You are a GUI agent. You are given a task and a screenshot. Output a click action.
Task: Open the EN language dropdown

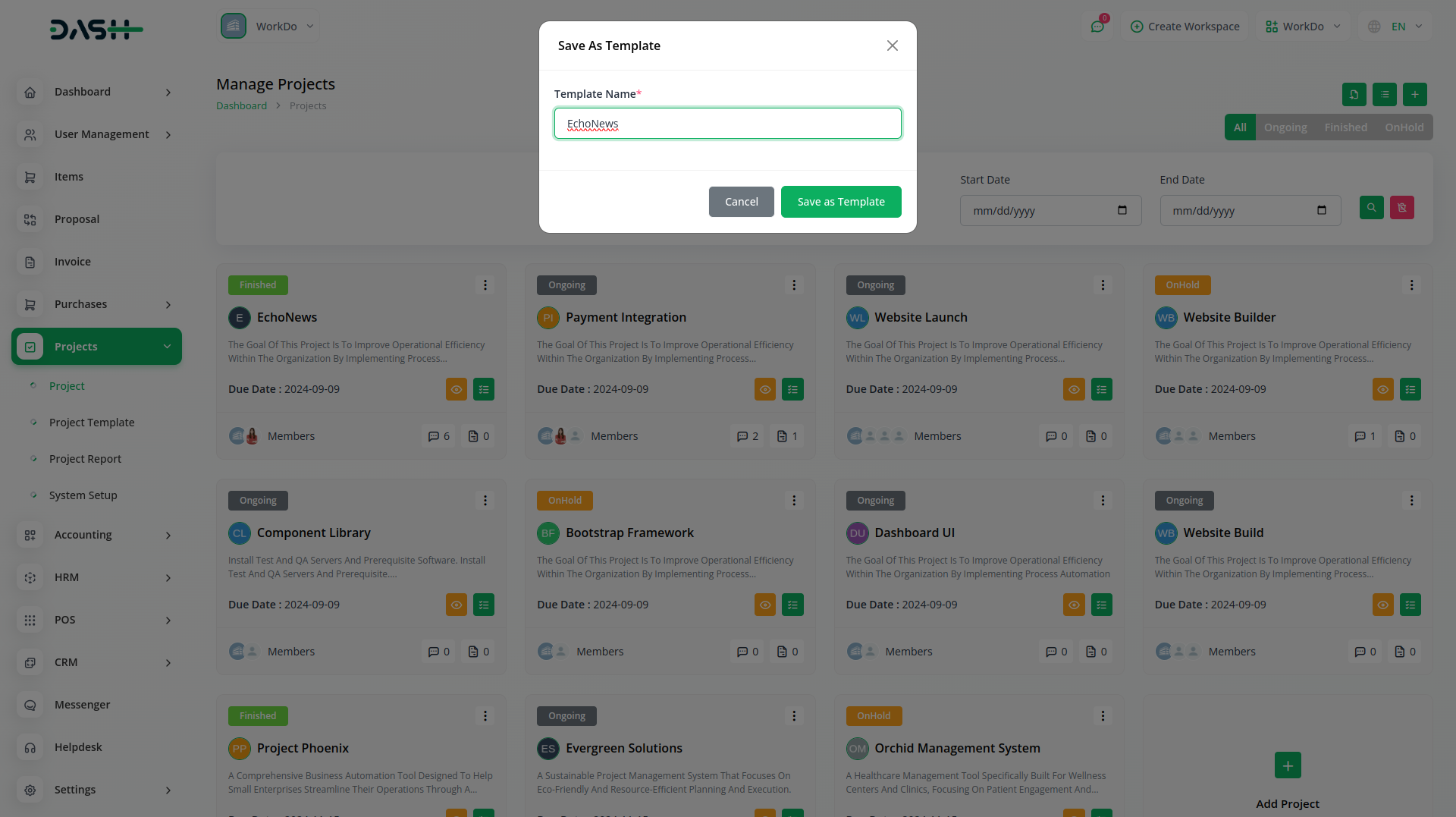1394,27
